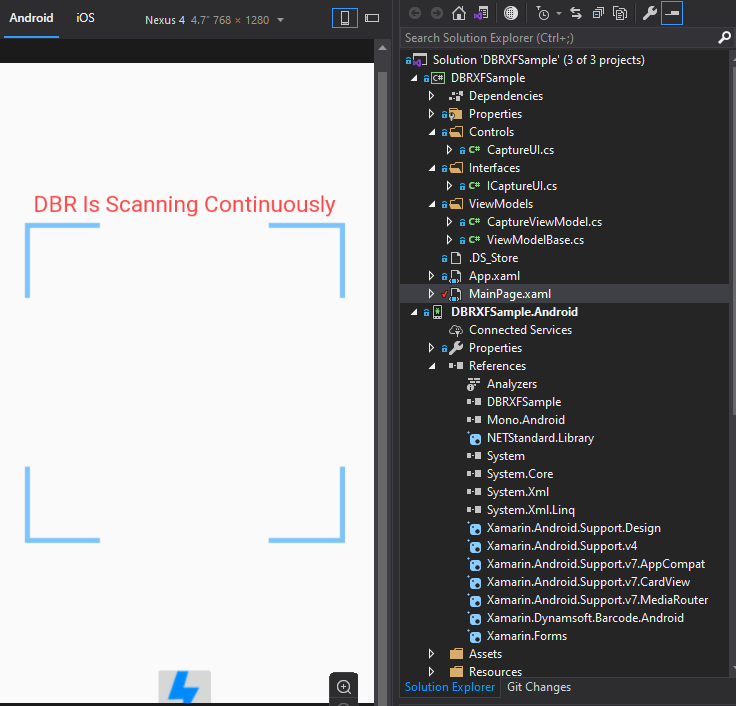Screen dimensions: 736x706
Task: Expand the ICaptureUI.cs file node
Action: tap(449, 186)
